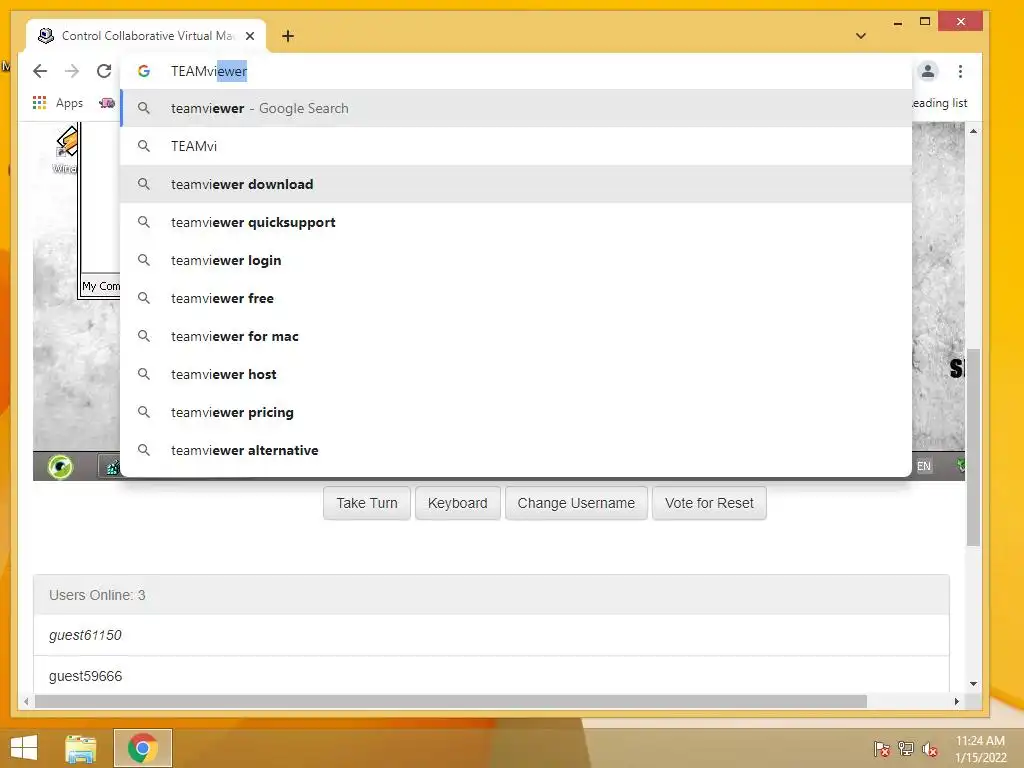Pick the 'teamviewer download' suggestion
The width and height of the screenshot is (1024, 768).
[516, 184]
